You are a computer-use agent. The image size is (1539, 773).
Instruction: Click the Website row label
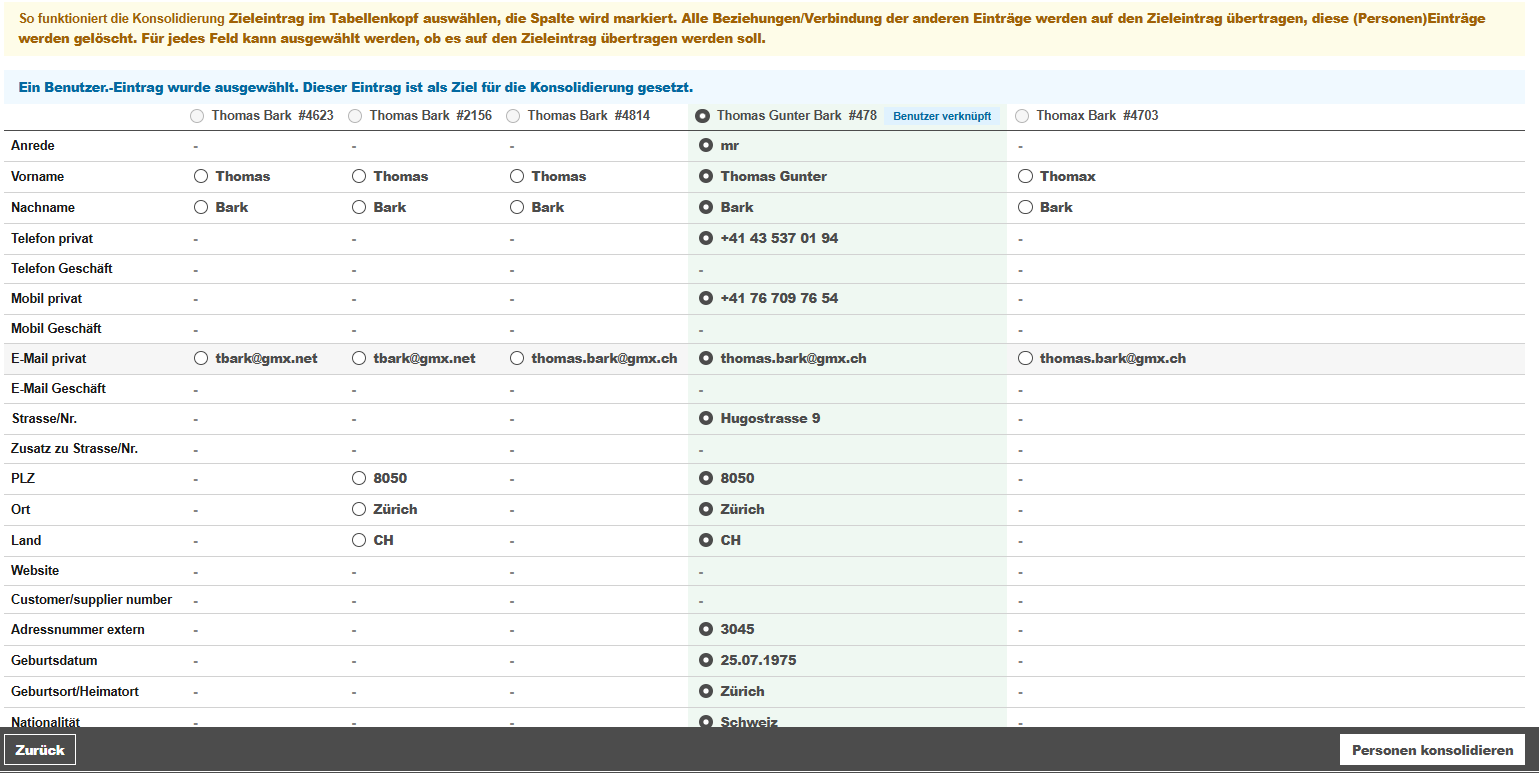pos(35,570)
